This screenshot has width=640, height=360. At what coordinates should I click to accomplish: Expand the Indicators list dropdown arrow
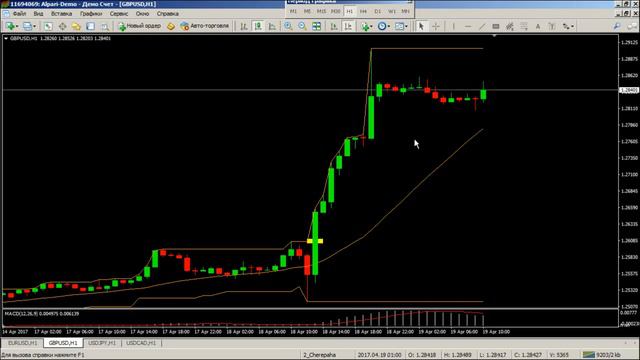371,27
